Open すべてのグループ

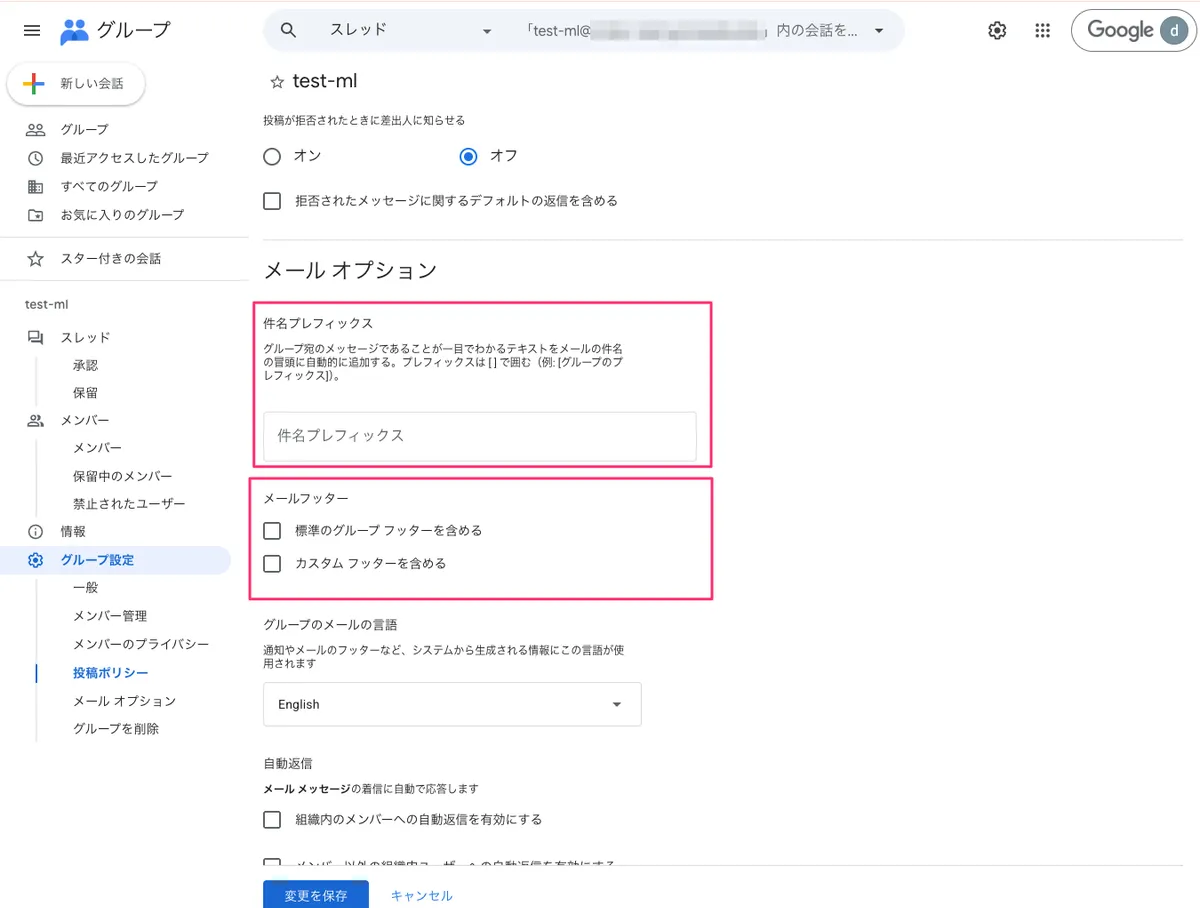pos(109,186)
